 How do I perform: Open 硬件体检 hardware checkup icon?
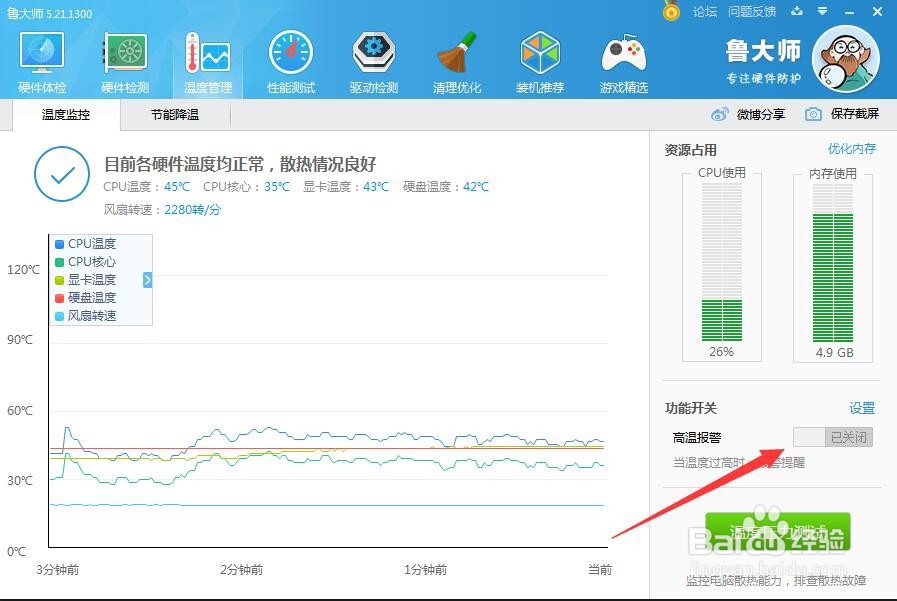pos(42,62)
